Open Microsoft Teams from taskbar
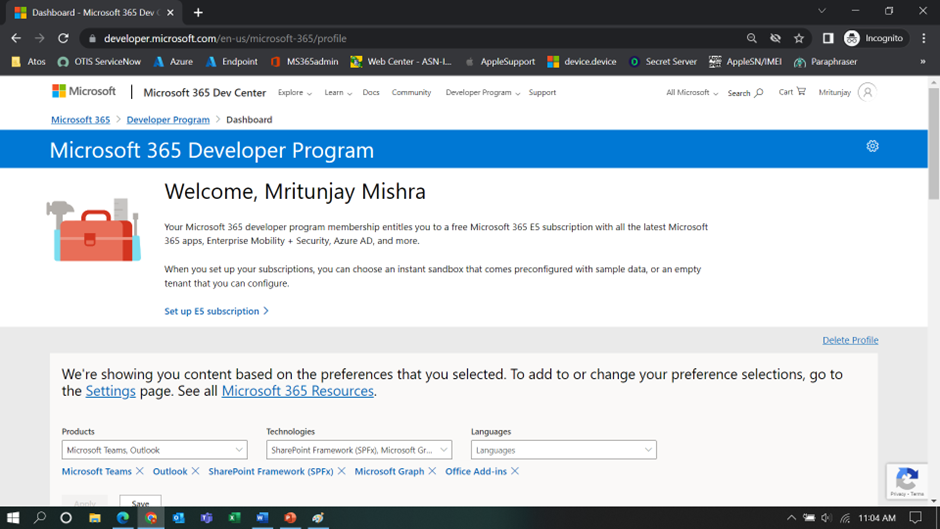Image resolution: width=940 pixels, height=529 pixels. 207,518
